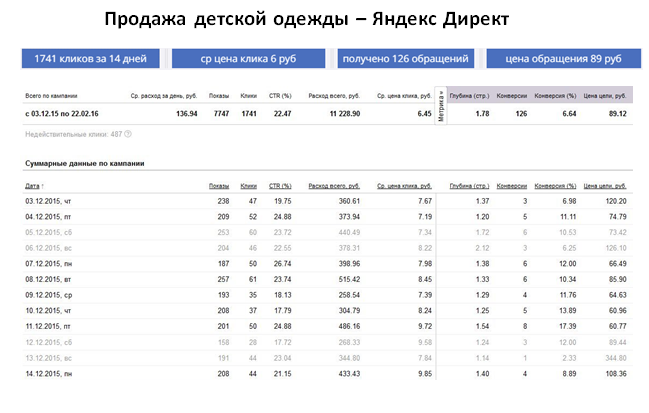649x413 pixels.
Task: Sort by Глубина (стр.) header in daily table
Action: 469,186
